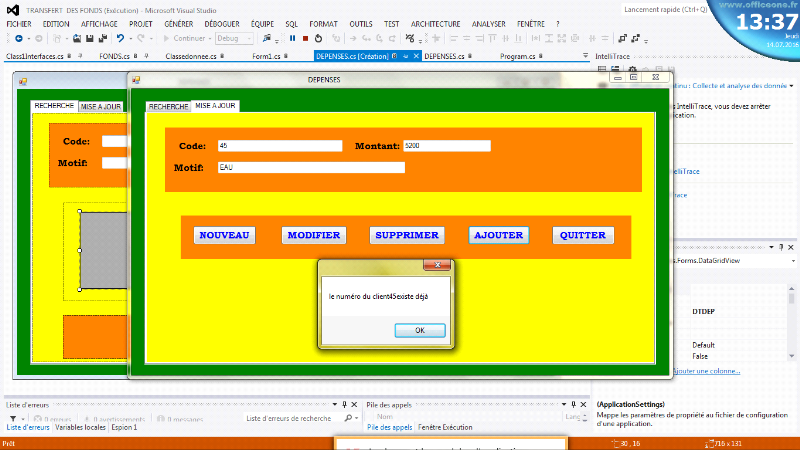
Task: Click the red Stop debugging icon
Action: point(305,38)
